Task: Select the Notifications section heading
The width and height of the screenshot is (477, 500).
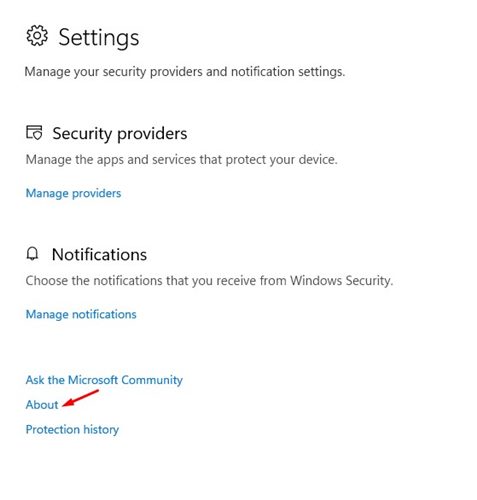Action: [99, 255]
